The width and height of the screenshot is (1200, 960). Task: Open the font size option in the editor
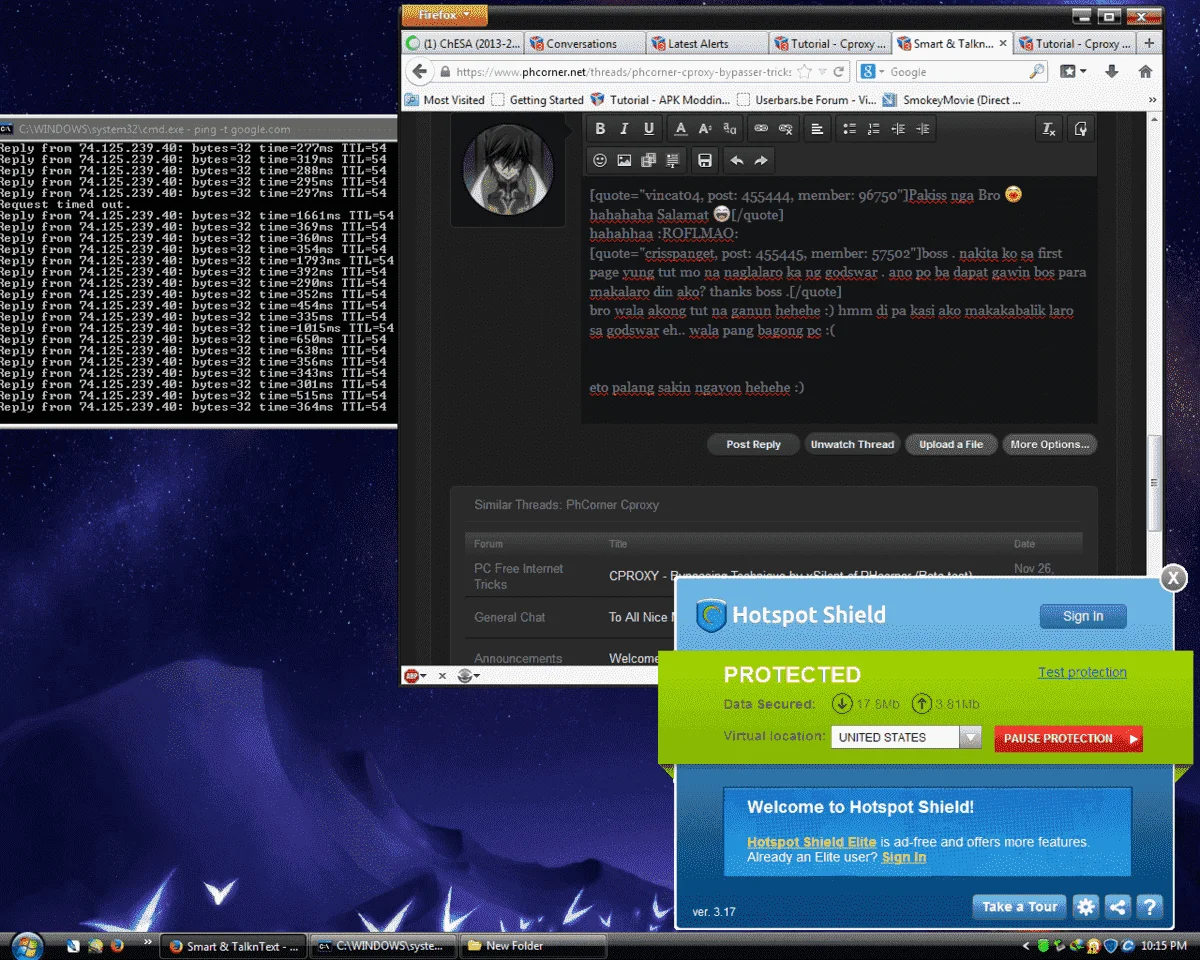coord(705,128)
